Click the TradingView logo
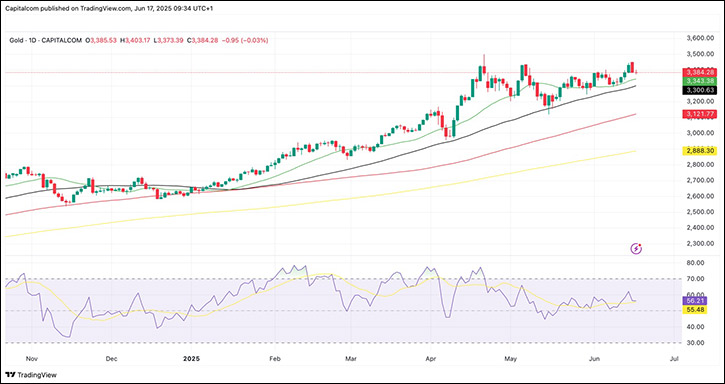Screen dimensions: 725x384 coord(31,374)
